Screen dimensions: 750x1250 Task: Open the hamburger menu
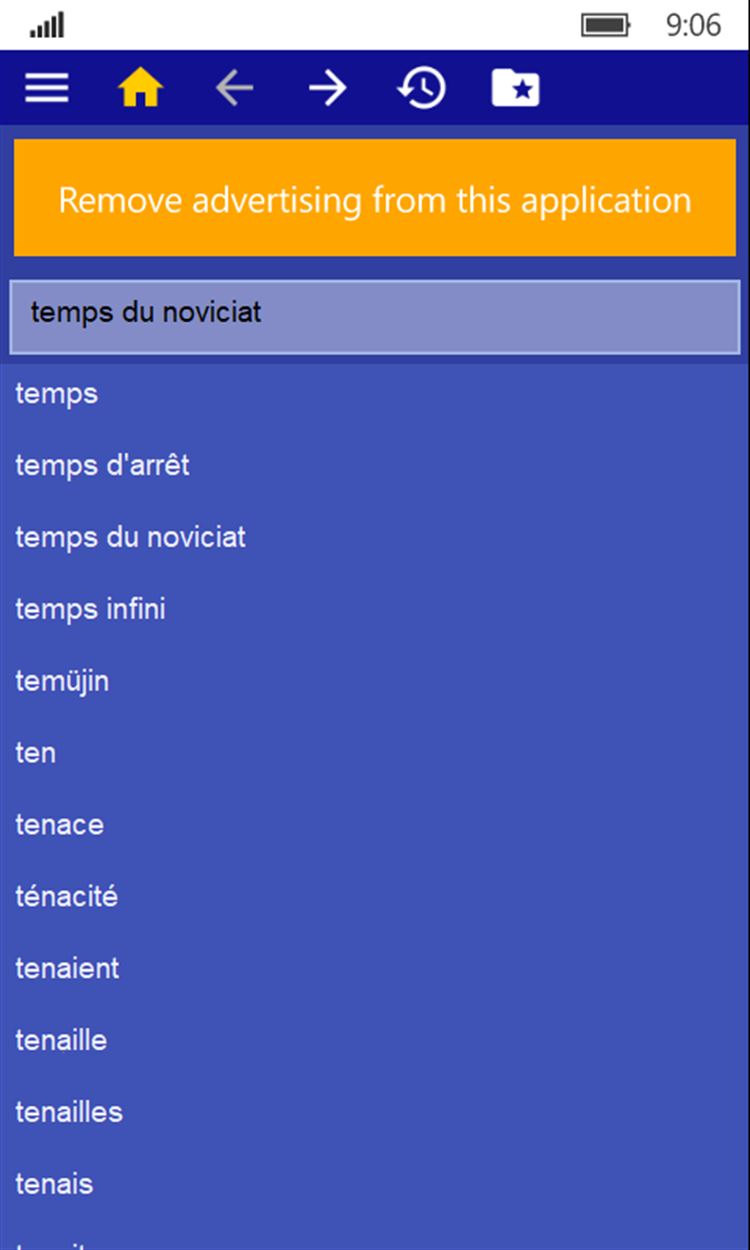point(47,89)
